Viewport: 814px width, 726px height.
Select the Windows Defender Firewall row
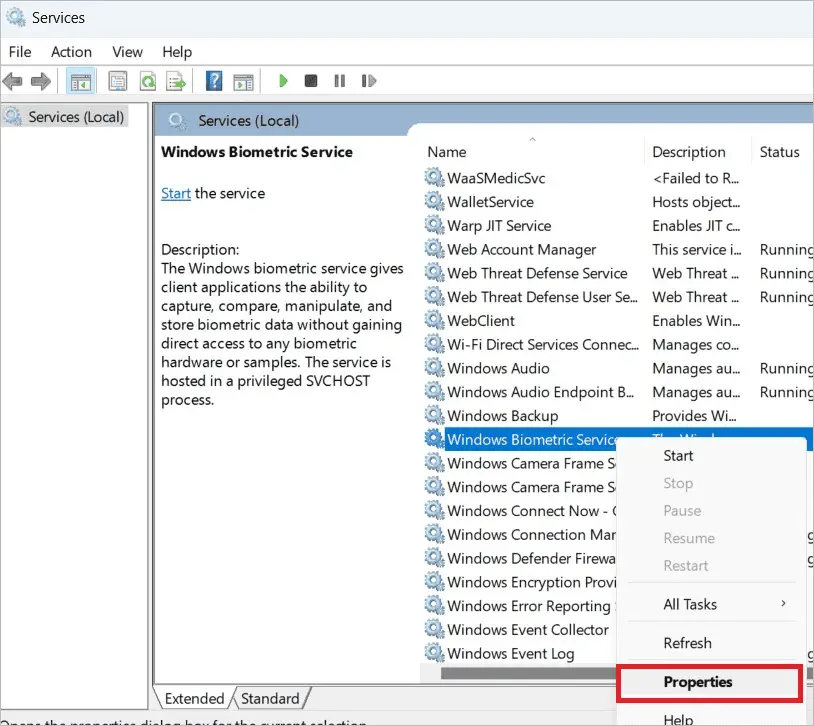point(520,558)
